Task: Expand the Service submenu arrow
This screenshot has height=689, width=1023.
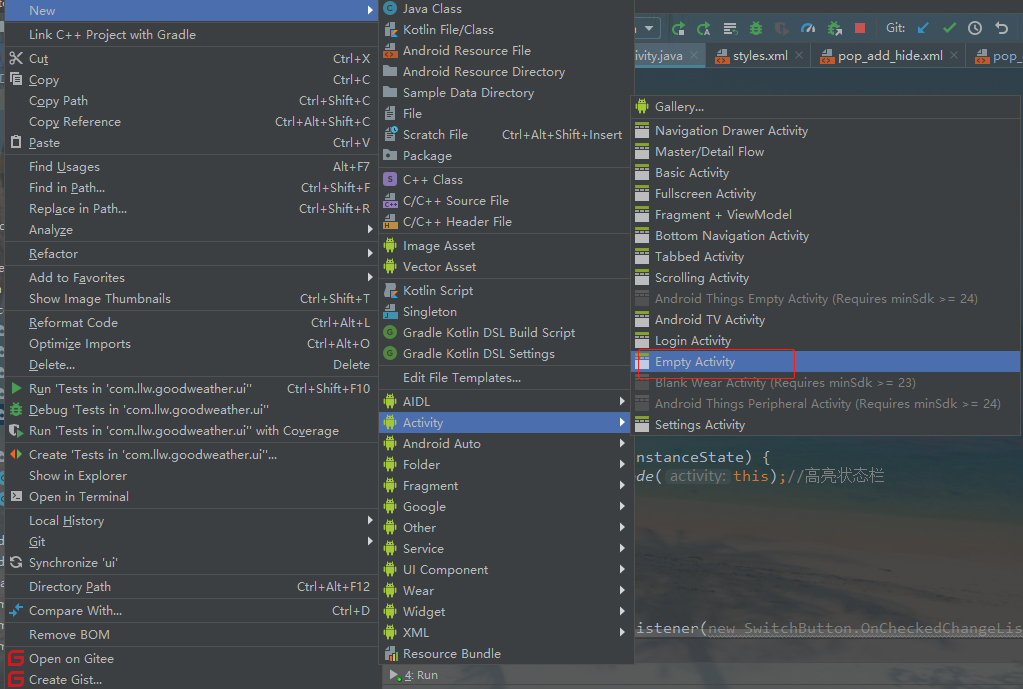Action: pyautogui.click(x=622, y=549)
